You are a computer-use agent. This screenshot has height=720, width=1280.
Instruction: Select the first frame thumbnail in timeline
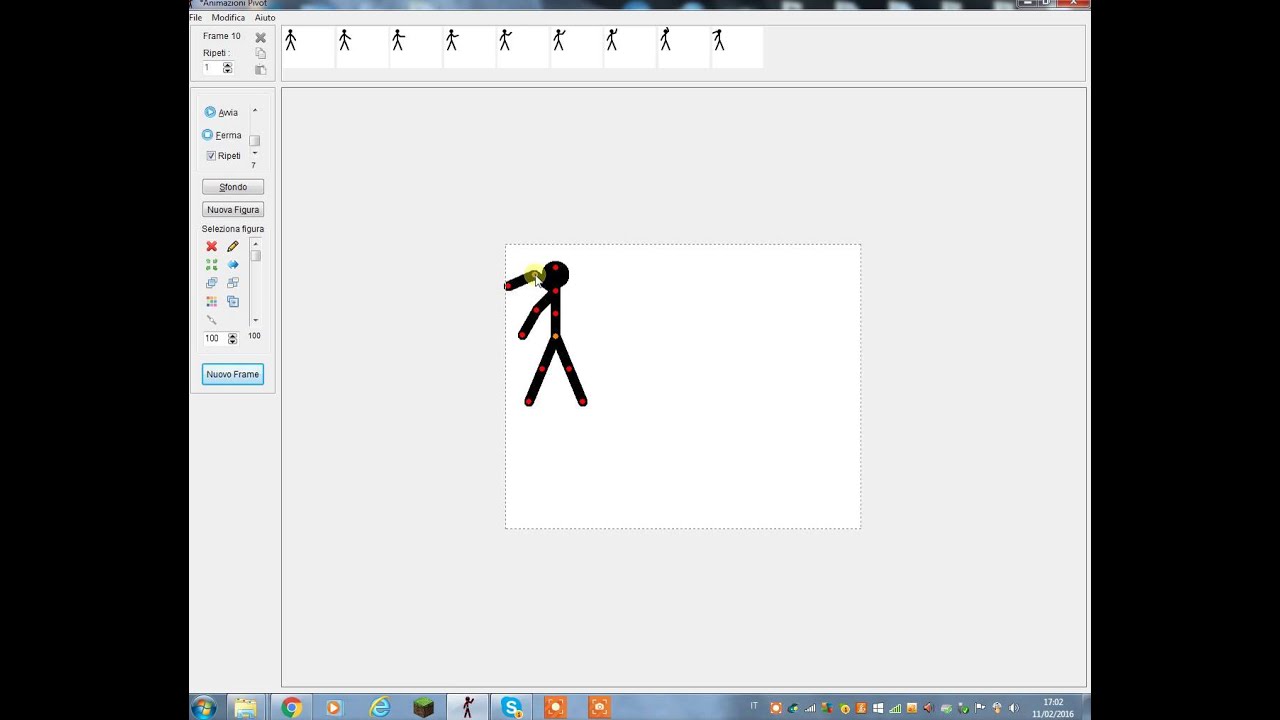click(308, 47)
